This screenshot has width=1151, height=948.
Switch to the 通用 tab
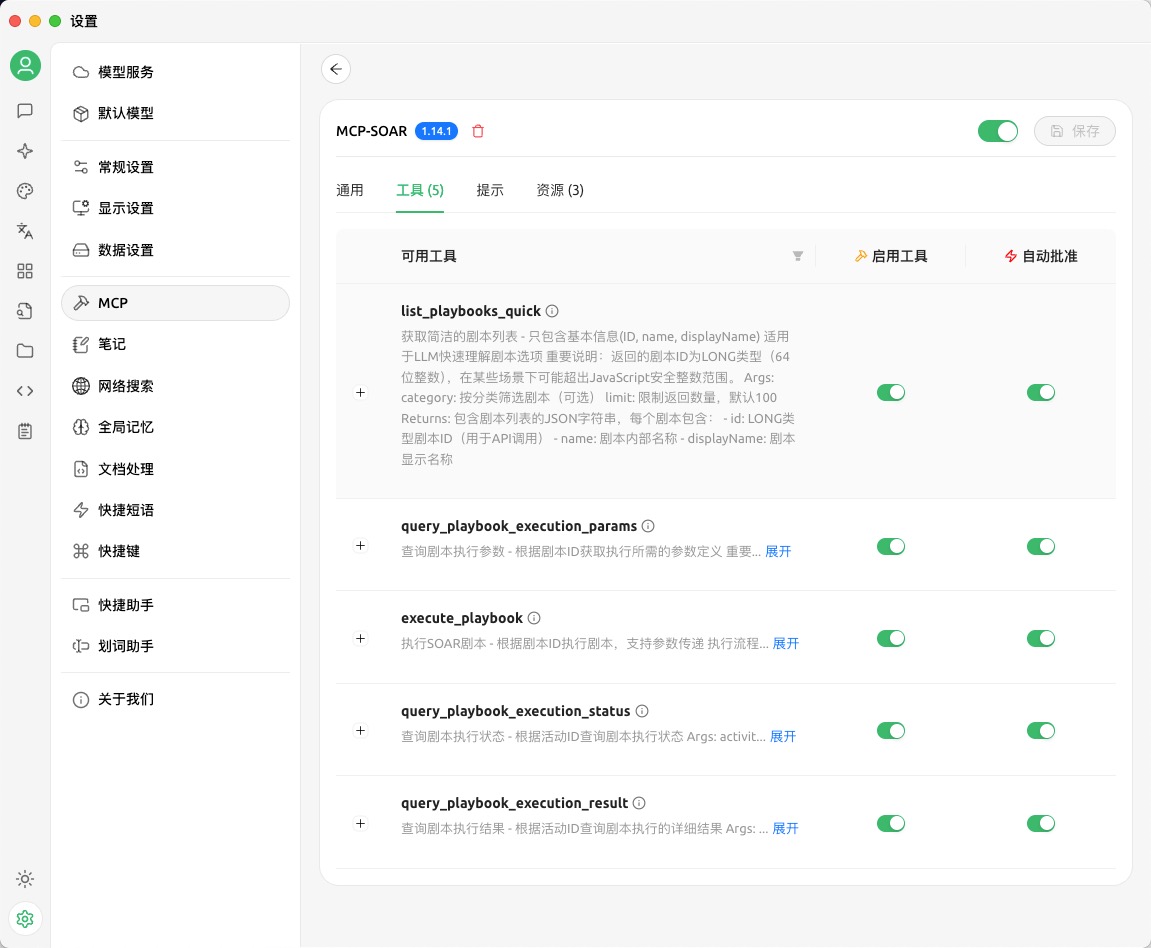coord(350,190)
